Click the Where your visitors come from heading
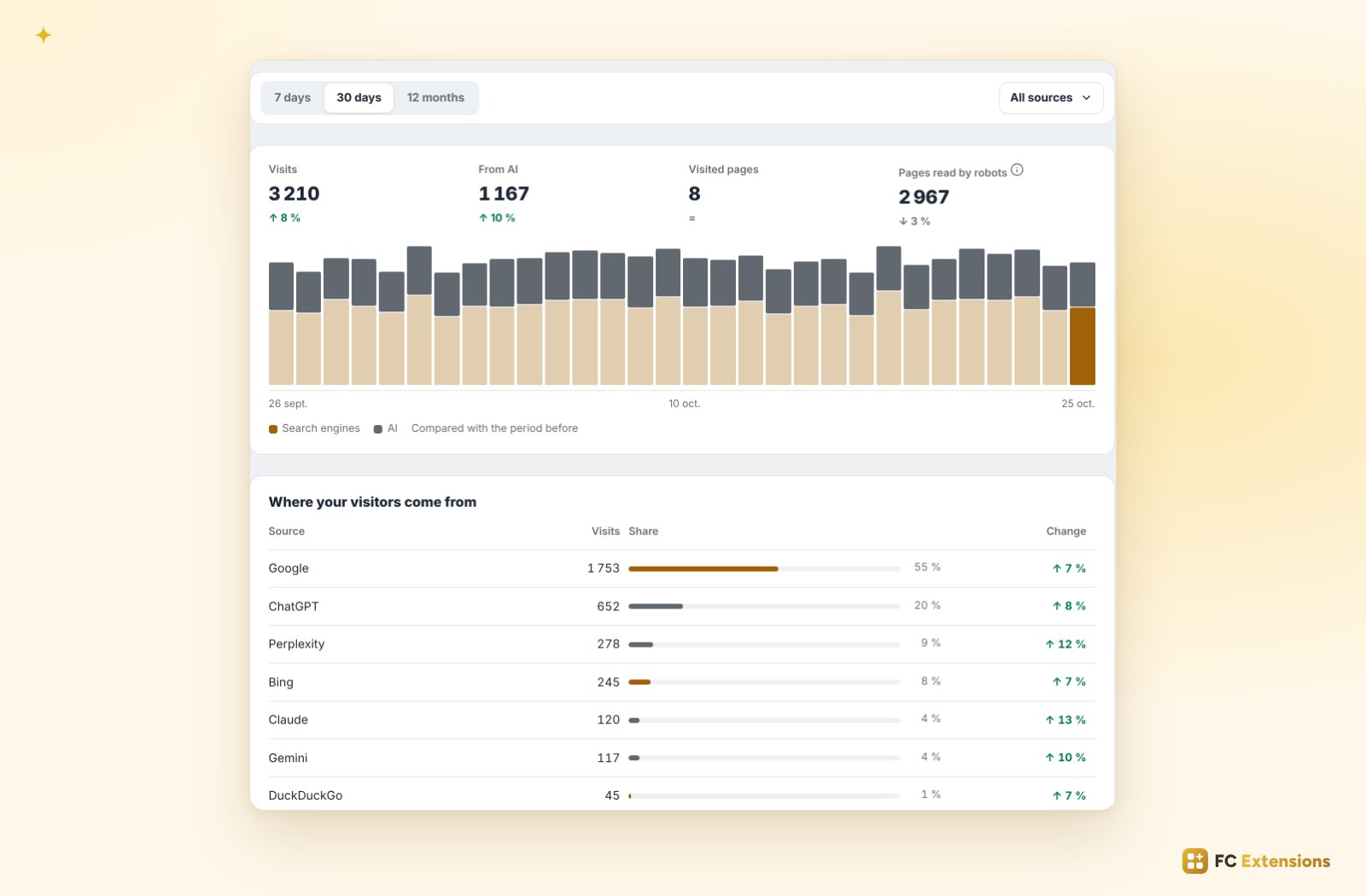This screenshot has width=1366, height=896. pyautogui.click(x=372, y=502)
